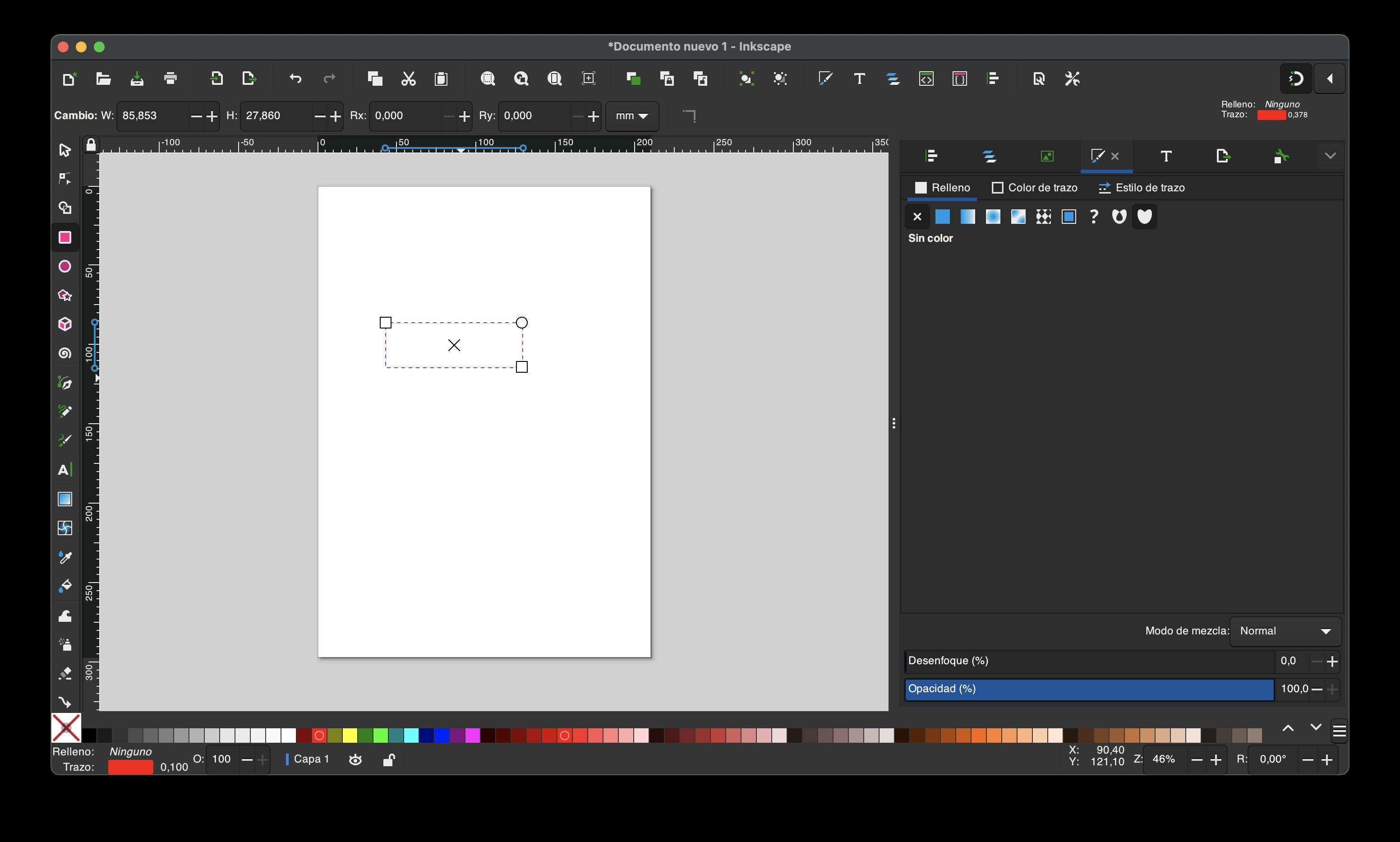Image resolution: width=1400 pixels, height=842 pixels.
Task: Select the Gradient tool
Action: pos(64,499)
